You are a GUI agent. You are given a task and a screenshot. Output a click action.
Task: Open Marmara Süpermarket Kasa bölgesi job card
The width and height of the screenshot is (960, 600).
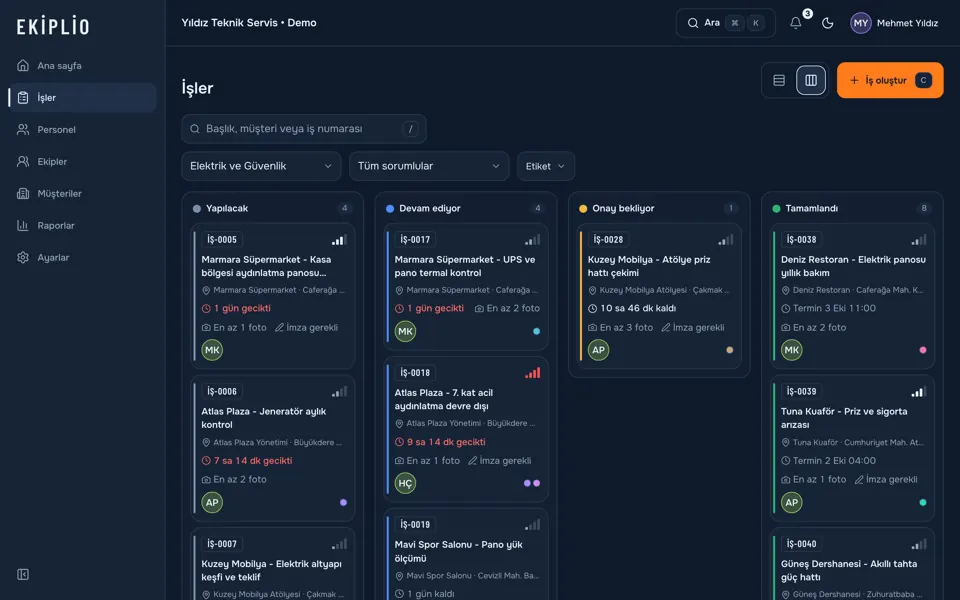pos(273,296)
